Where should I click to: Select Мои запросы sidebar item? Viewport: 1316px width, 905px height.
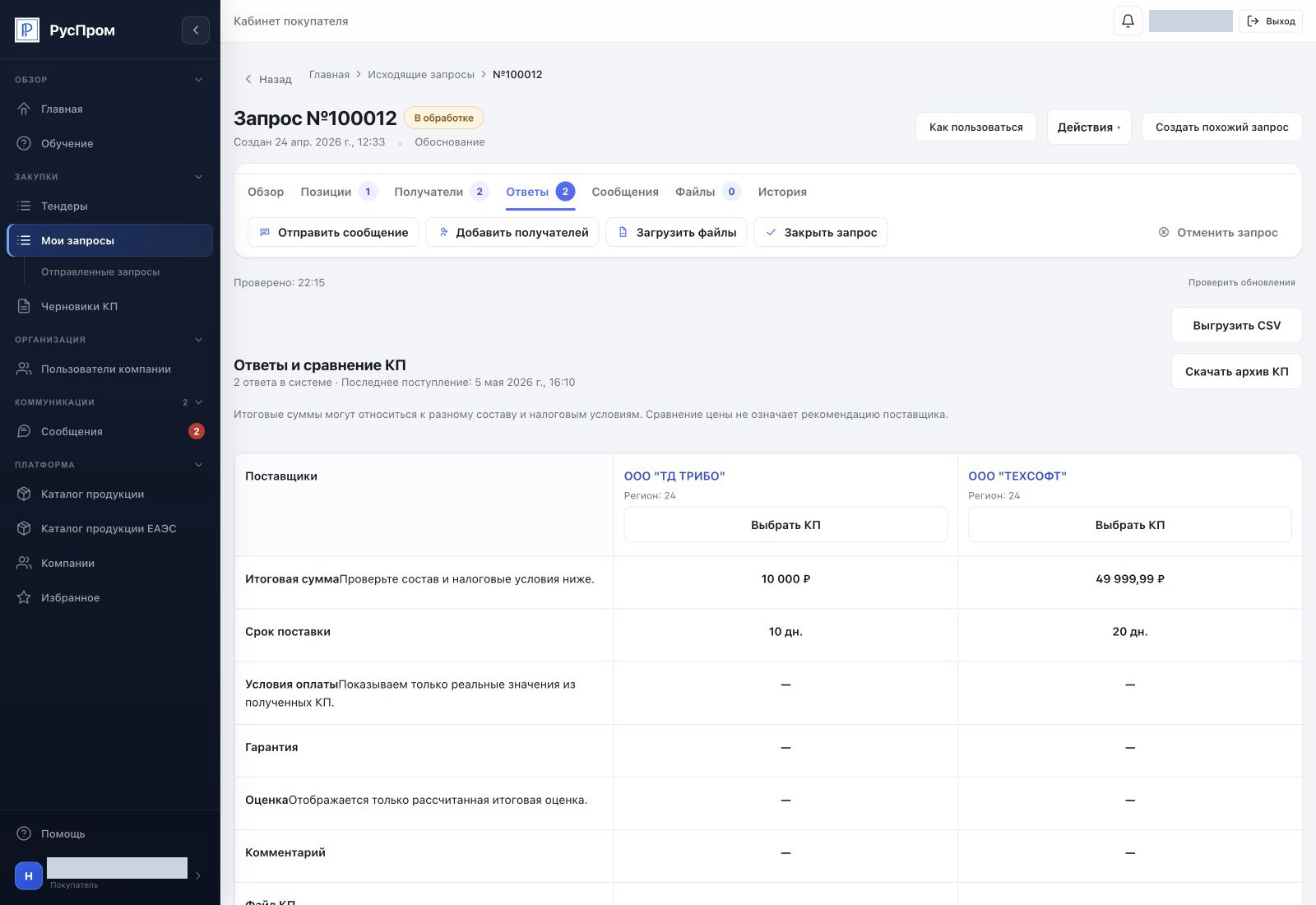110,240
